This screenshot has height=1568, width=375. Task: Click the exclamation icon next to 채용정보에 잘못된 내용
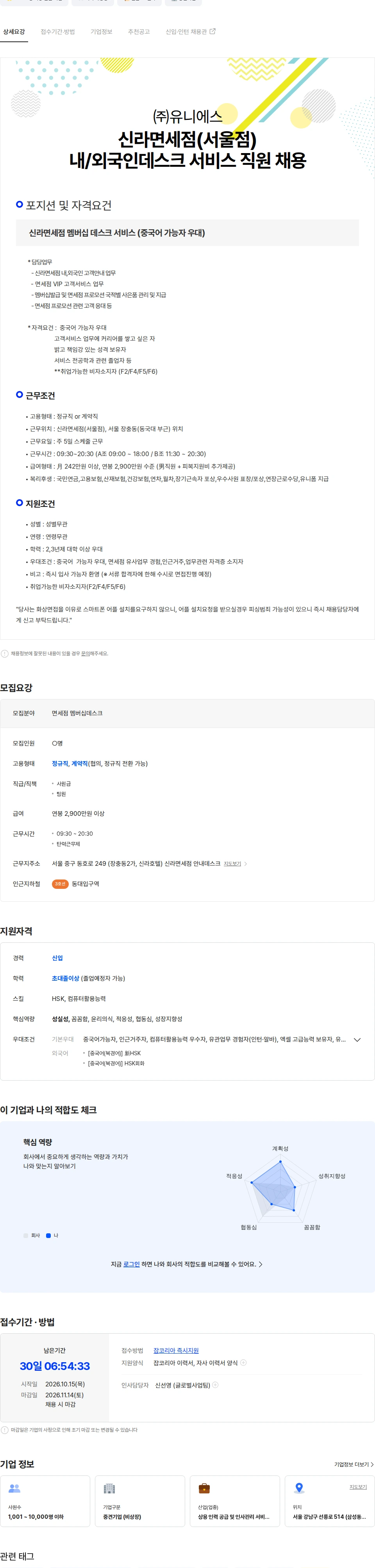[5, 653]
